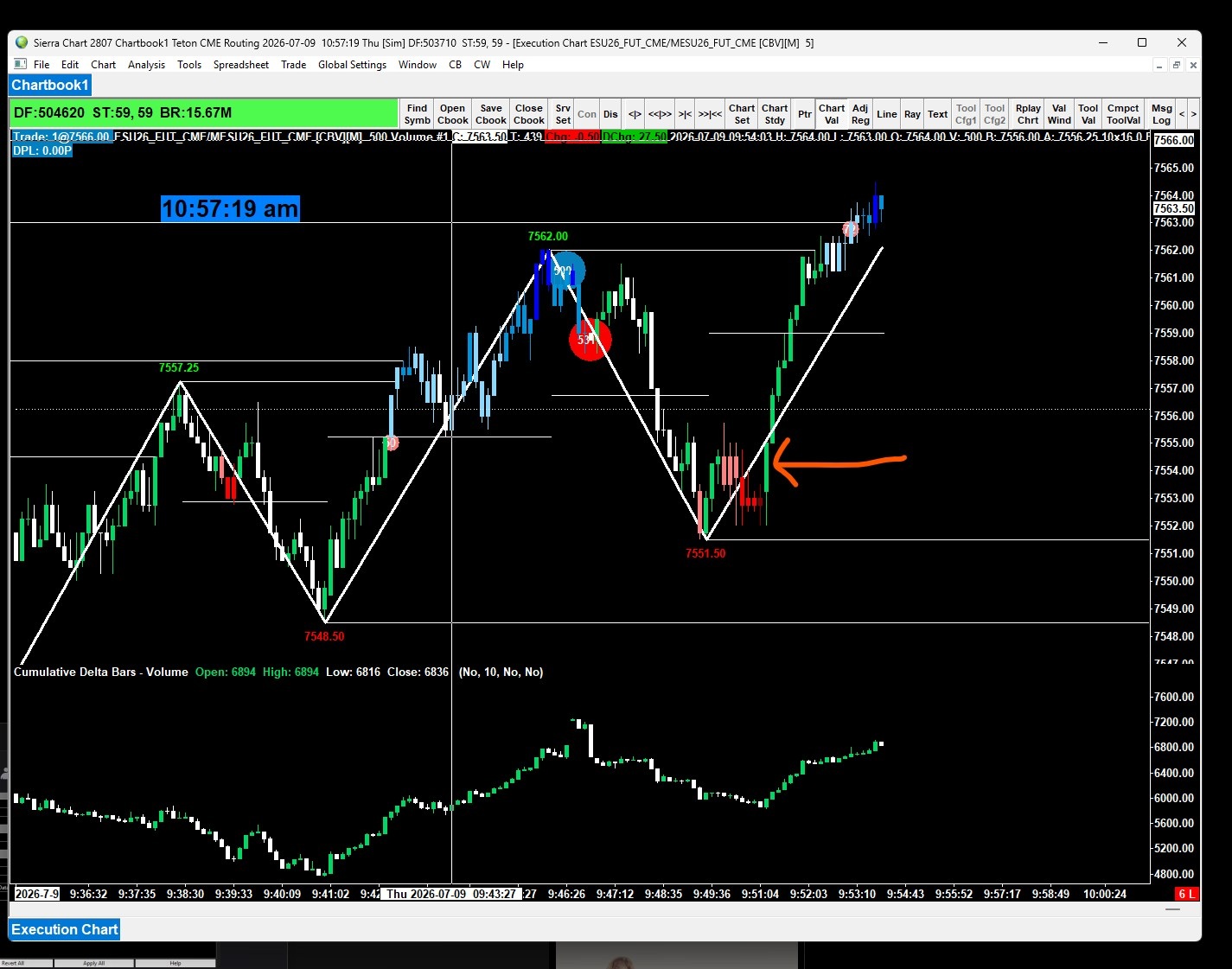The width and height of the screenshot is (1232, 969).
Task: Click the 7557.25 swing high label
Action: (179, 367)
